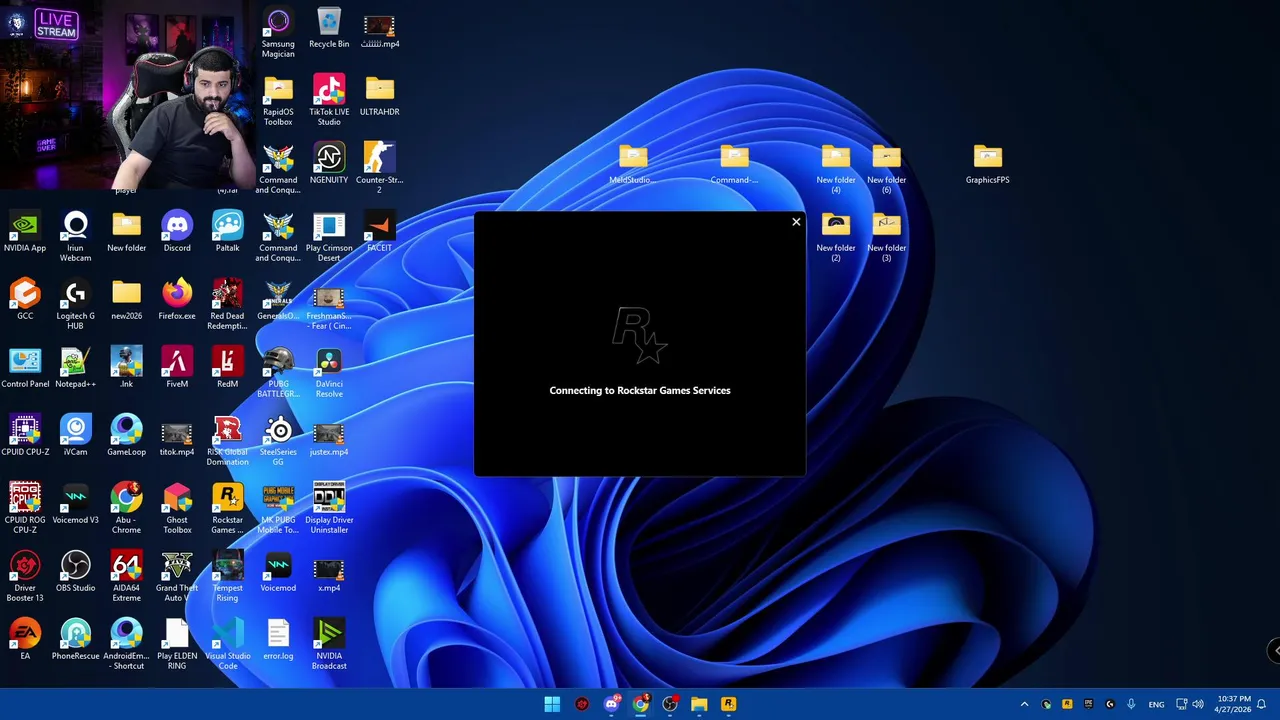Select NVIDIA Broadcast desktop icon
The height and width of the screenshot is (720, 1280).
329,645
